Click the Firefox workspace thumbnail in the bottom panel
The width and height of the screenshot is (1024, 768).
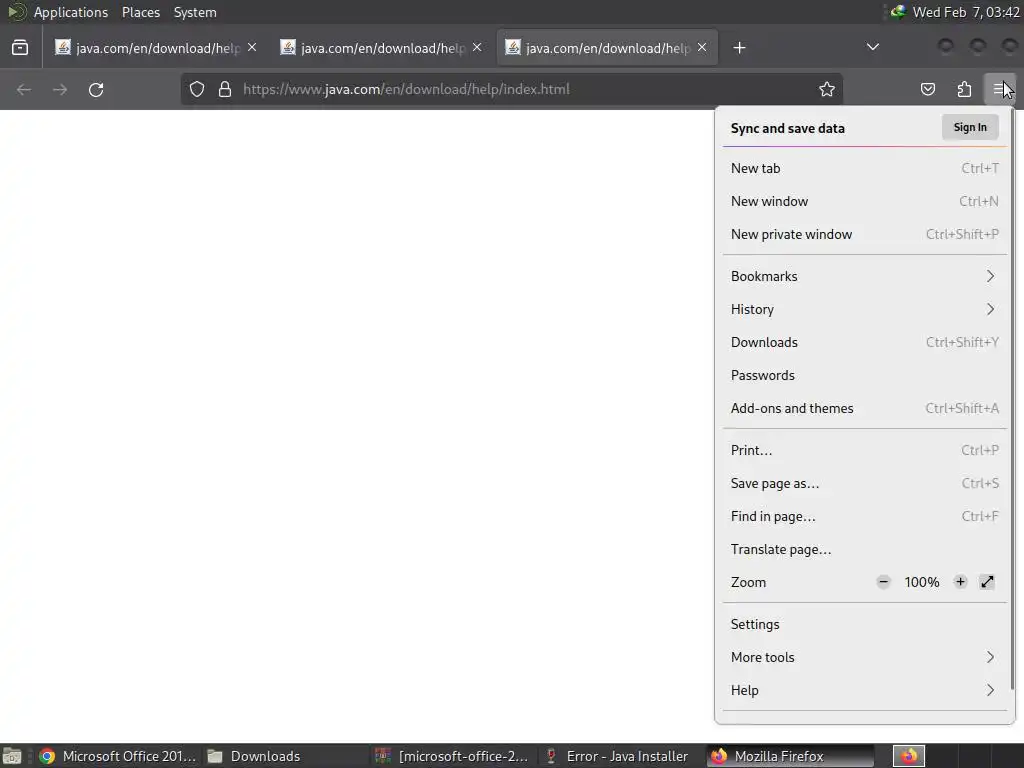click(909, 756)
